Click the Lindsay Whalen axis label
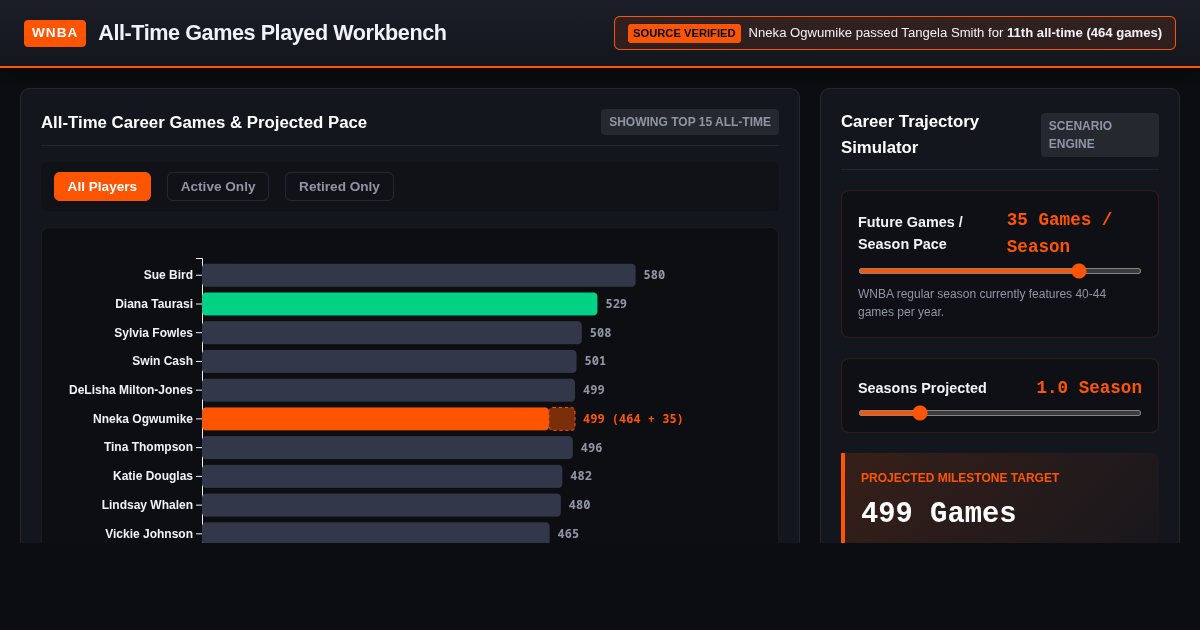This screenshot has width=1200, height=630. pyautogui.click(x=147, y=505)
